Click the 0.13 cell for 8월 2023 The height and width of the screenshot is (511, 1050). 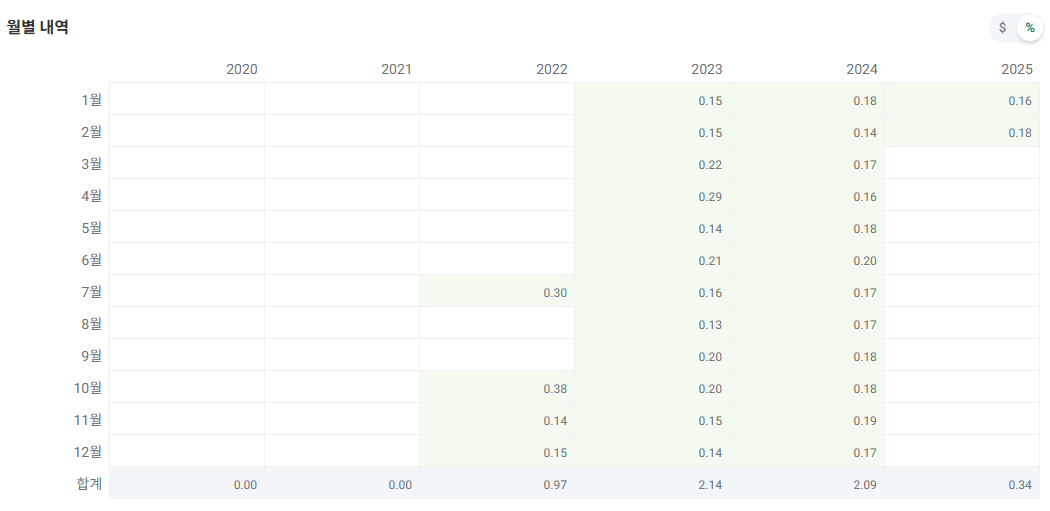tap(652, 325)
